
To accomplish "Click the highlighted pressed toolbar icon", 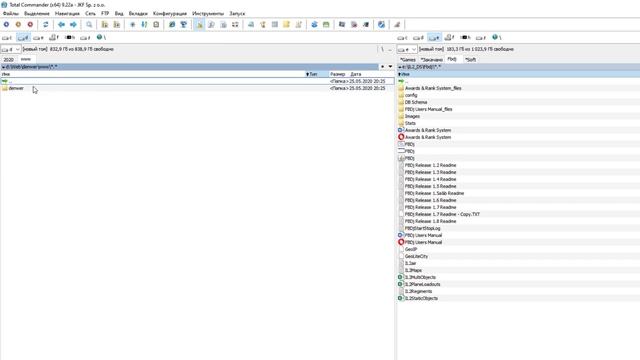I will [x=199, y=24].
